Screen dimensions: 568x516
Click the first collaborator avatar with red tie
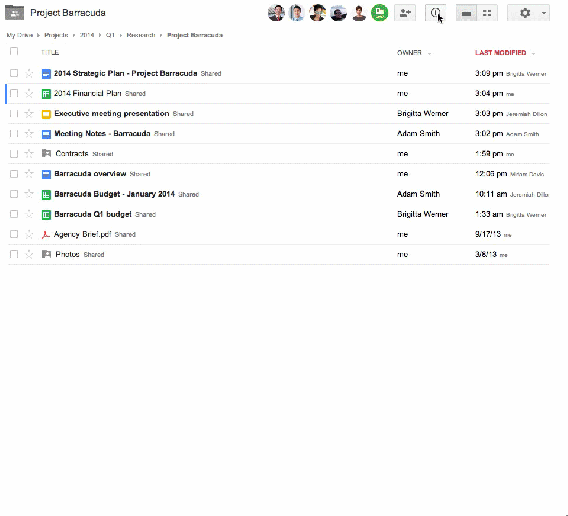(276, 13)
